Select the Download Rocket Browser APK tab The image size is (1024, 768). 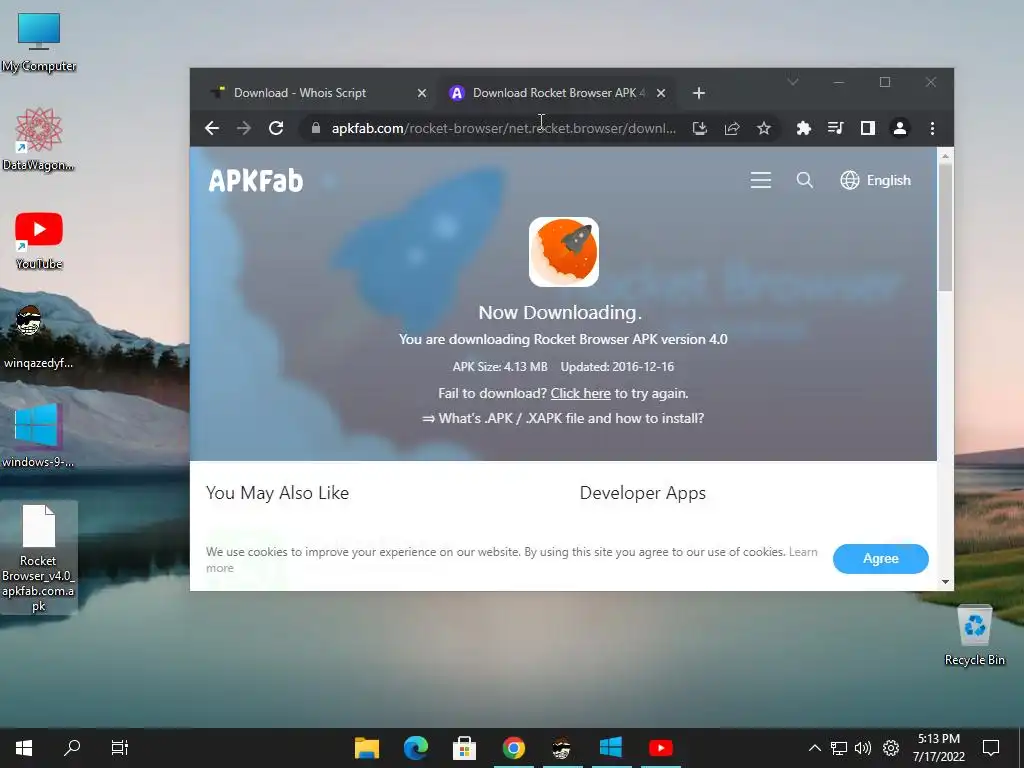[558, 93]
